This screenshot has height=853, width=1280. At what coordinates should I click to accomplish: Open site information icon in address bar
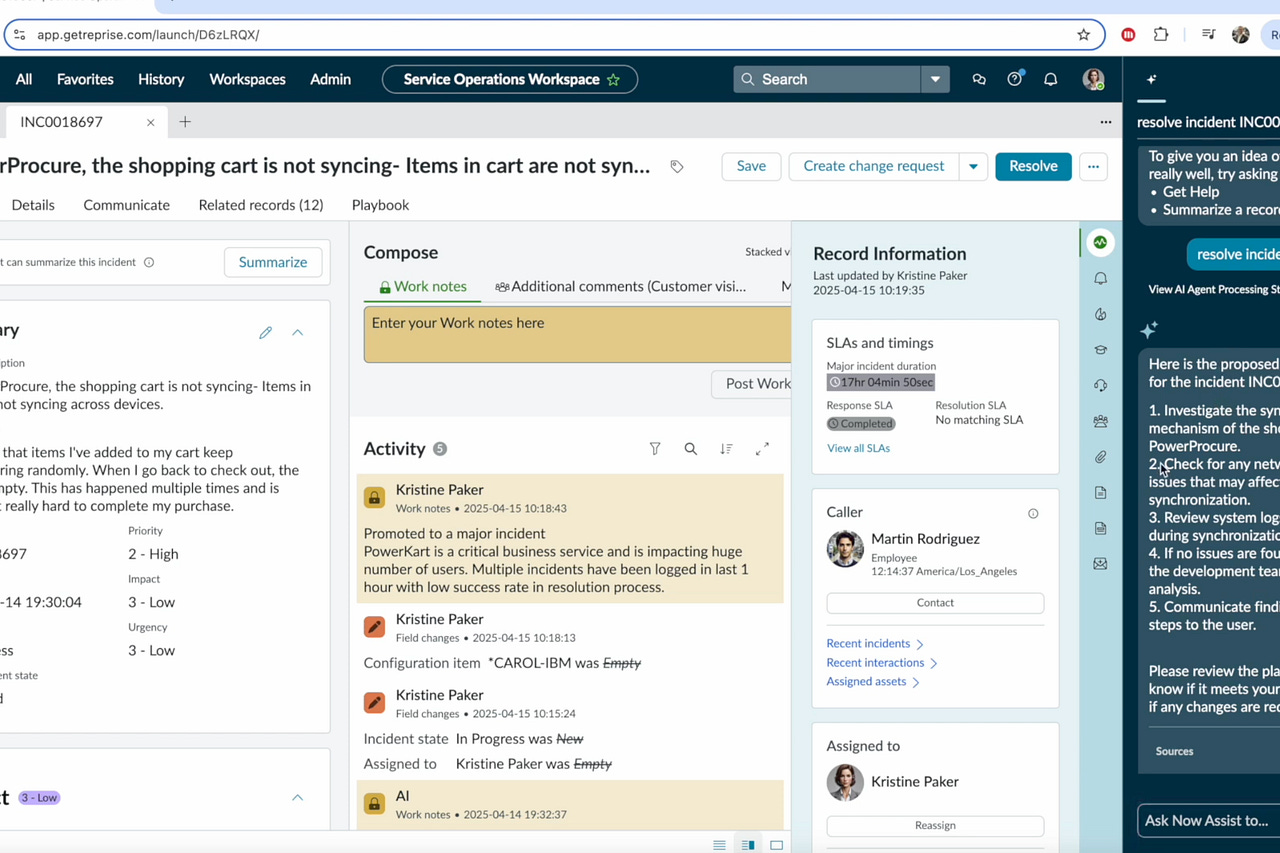tap(19, 35)
